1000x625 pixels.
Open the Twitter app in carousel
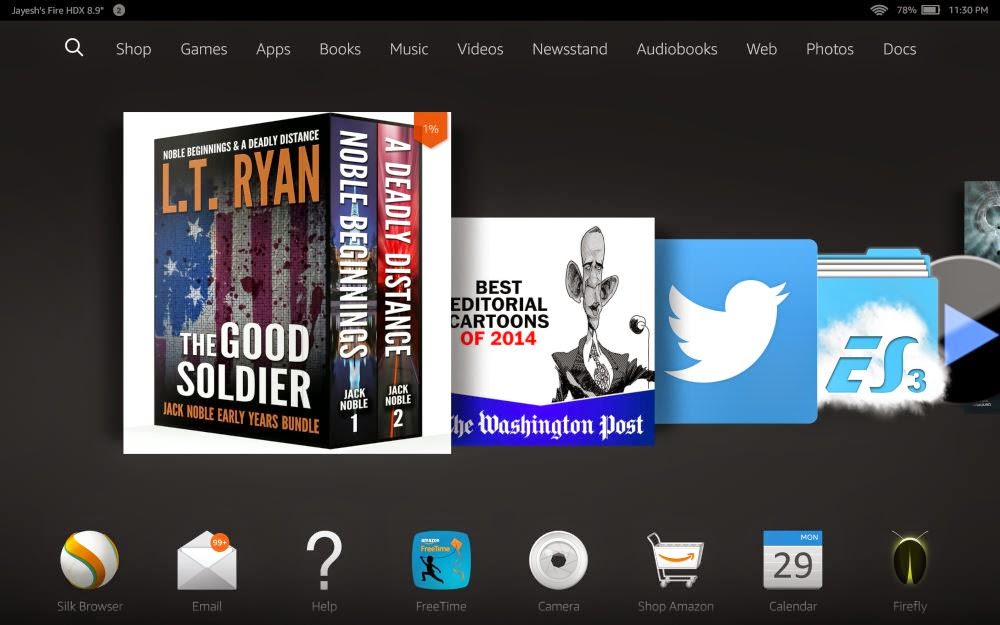pos(736,331)
